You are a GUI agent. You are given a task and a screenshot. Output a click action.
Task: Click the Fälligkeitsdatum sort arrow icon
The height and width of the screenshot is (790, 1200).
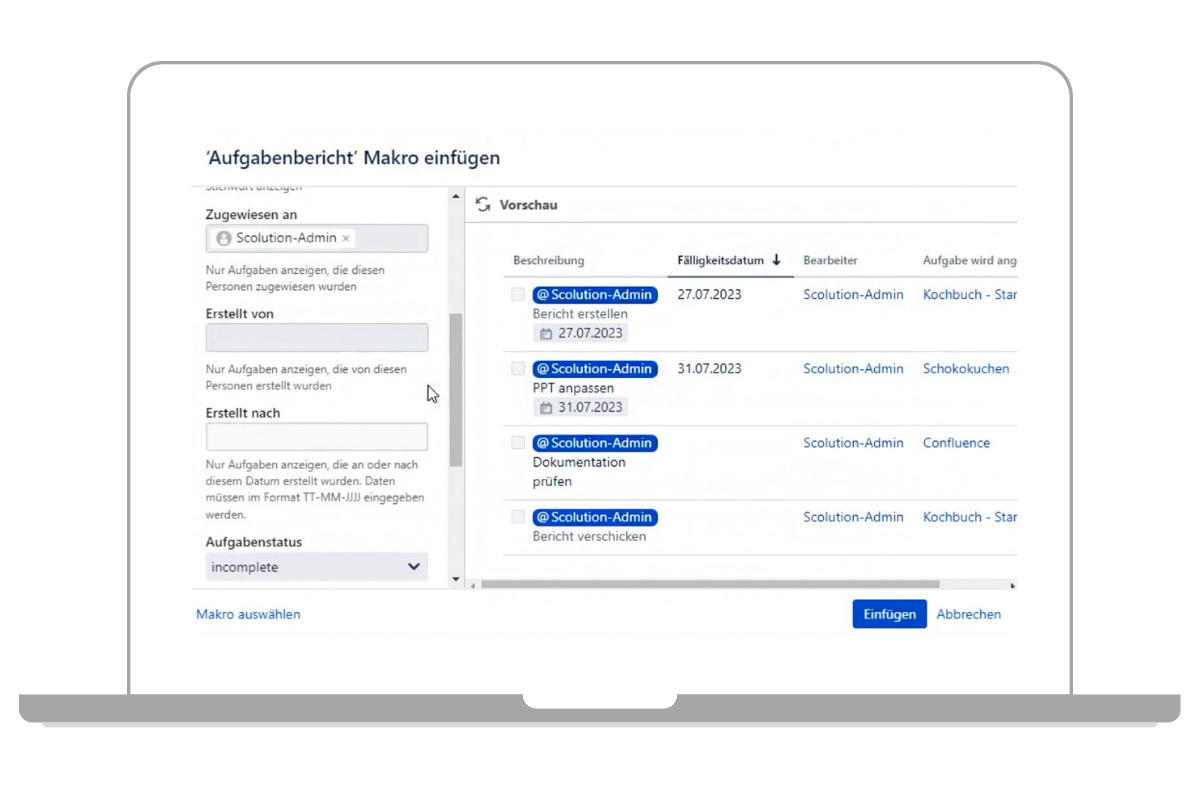(x=777, y=260)
